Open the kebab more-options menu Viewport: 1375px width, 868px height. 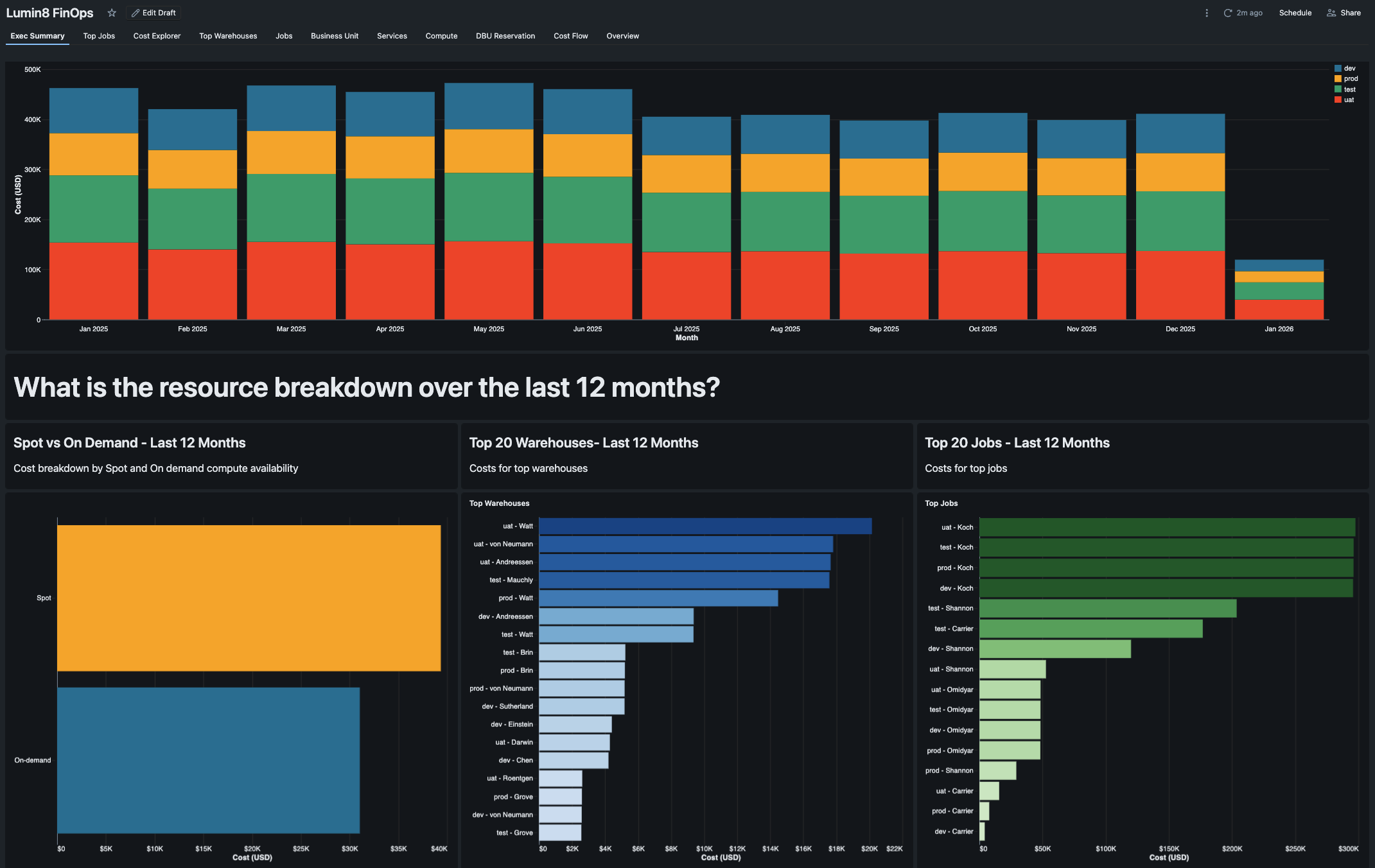pyautogui.click(x=1207, y=13)
